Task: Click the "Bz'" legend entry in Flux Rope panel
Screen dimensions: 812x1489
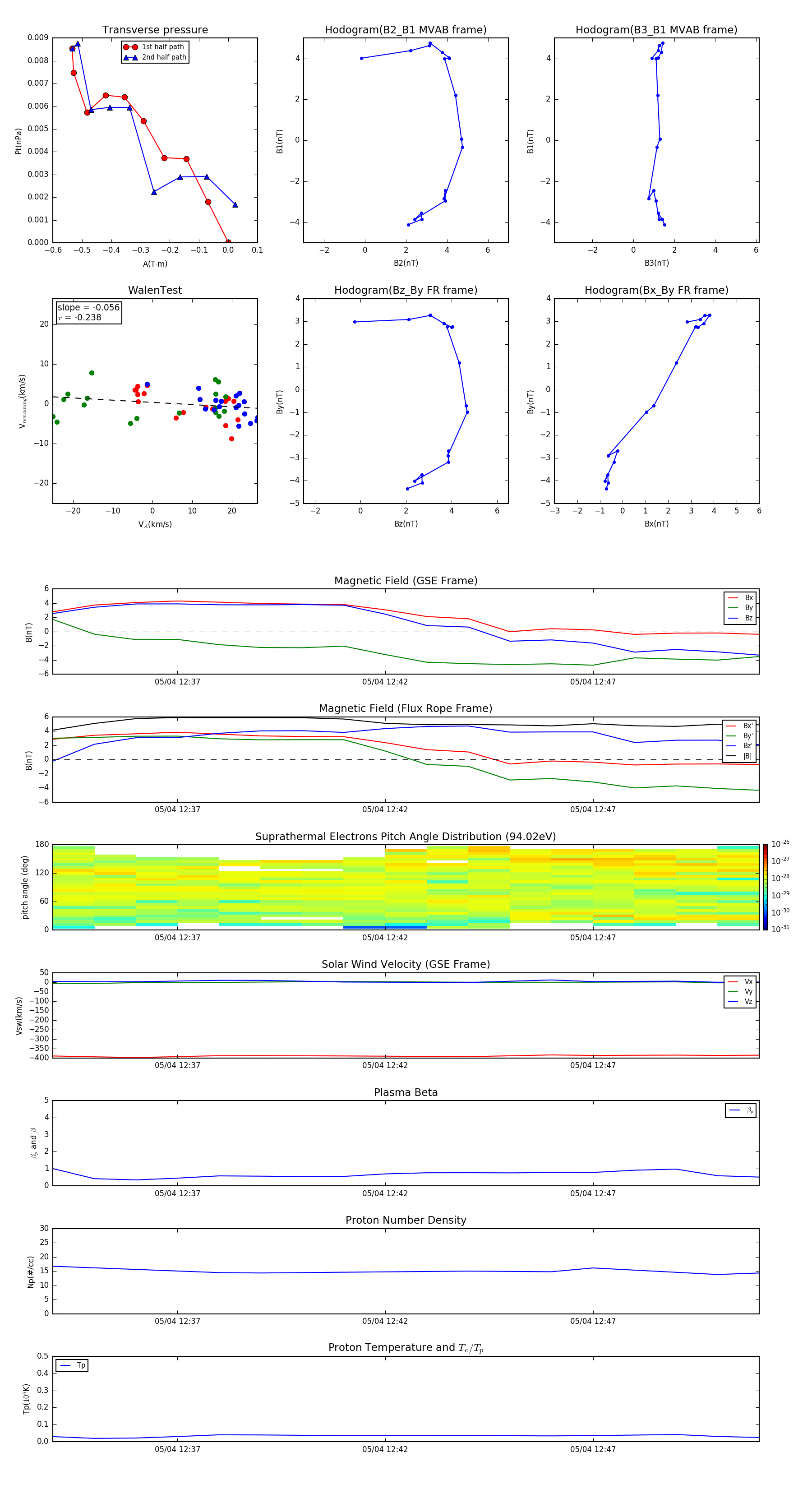Action: click(740, 746)
